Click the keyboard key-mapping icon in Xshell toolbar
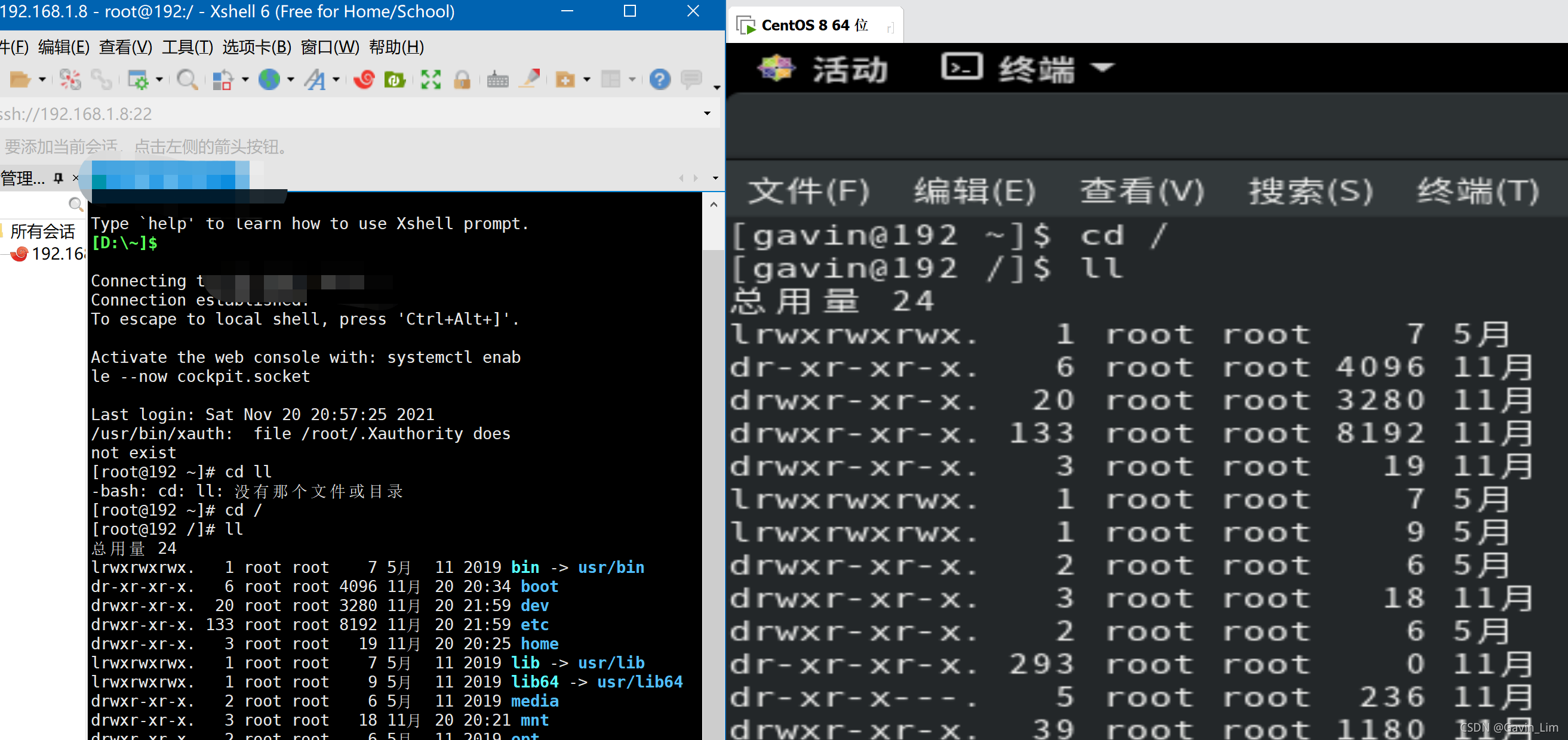This screenshot has width=1568, height=740. click(497, 80)
